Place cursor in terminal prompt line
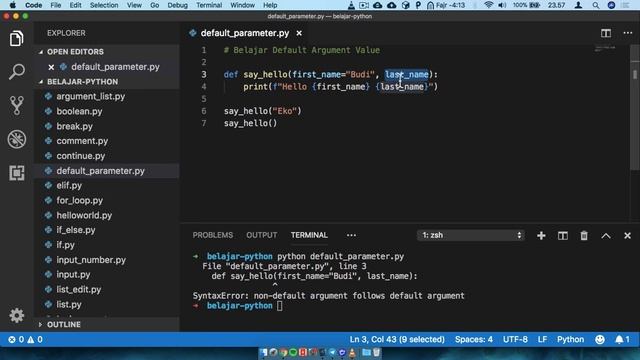 (279, 306)
